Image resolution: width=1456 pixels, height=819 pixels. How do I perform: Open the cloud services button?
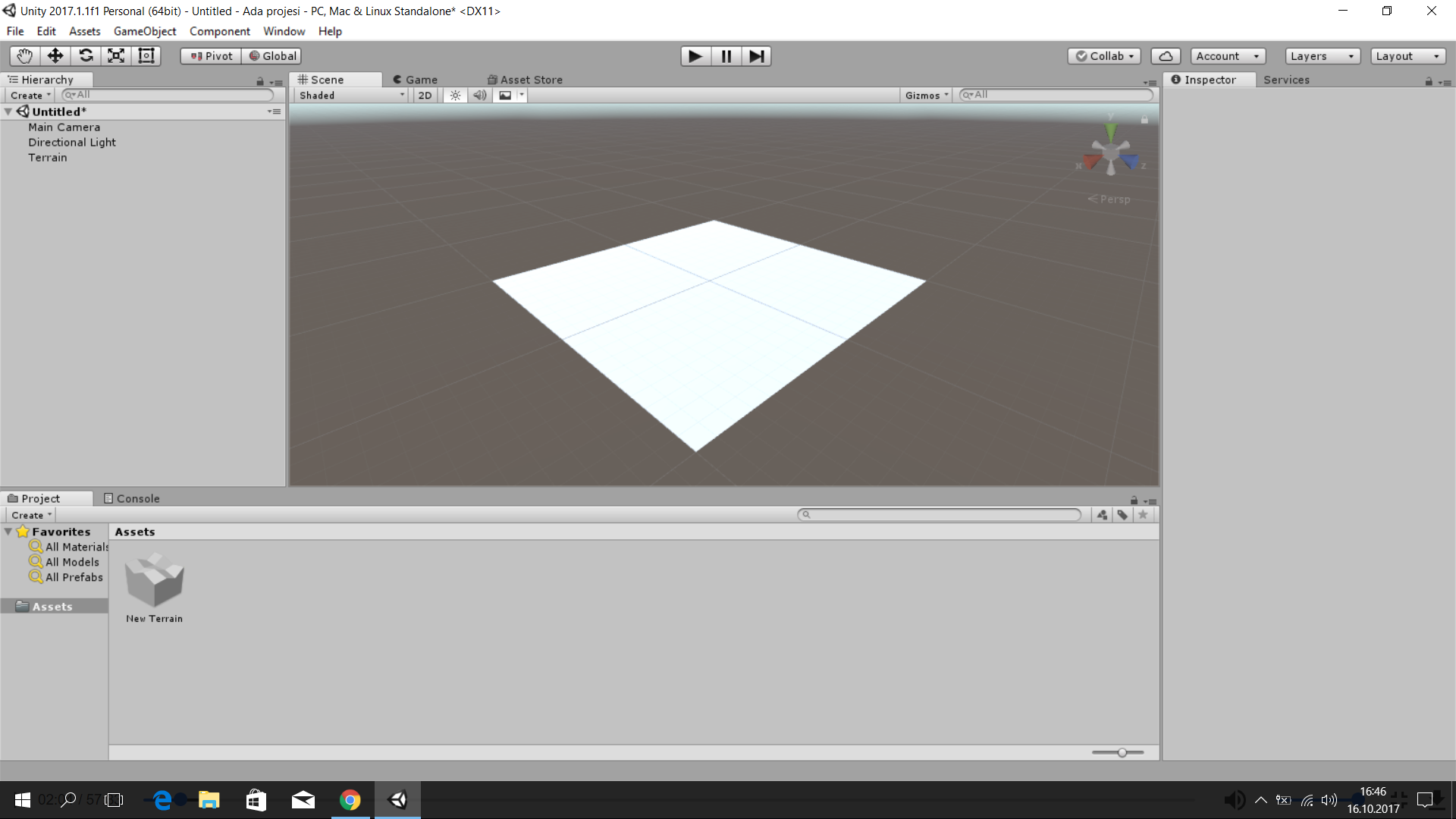point(1166,56)
